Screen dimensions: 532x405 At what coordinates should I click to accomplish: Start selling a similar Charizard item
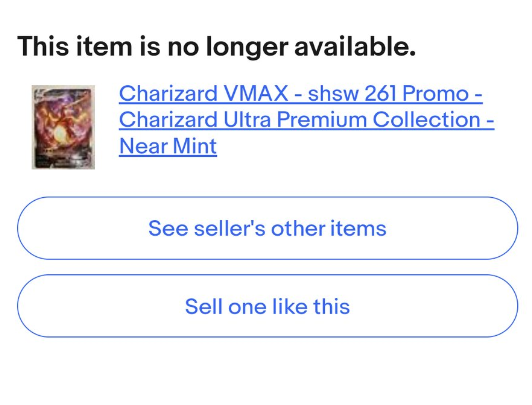coord(267,306)
